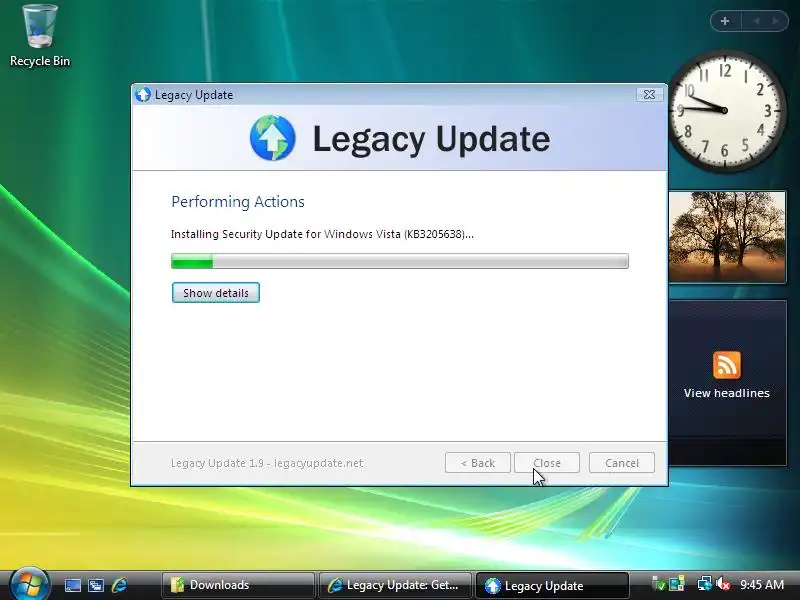Launch Internet Explorer from quick launch
Image resolution: width=800 pixels, height=600 pixels.
click(x=119, y=585)
